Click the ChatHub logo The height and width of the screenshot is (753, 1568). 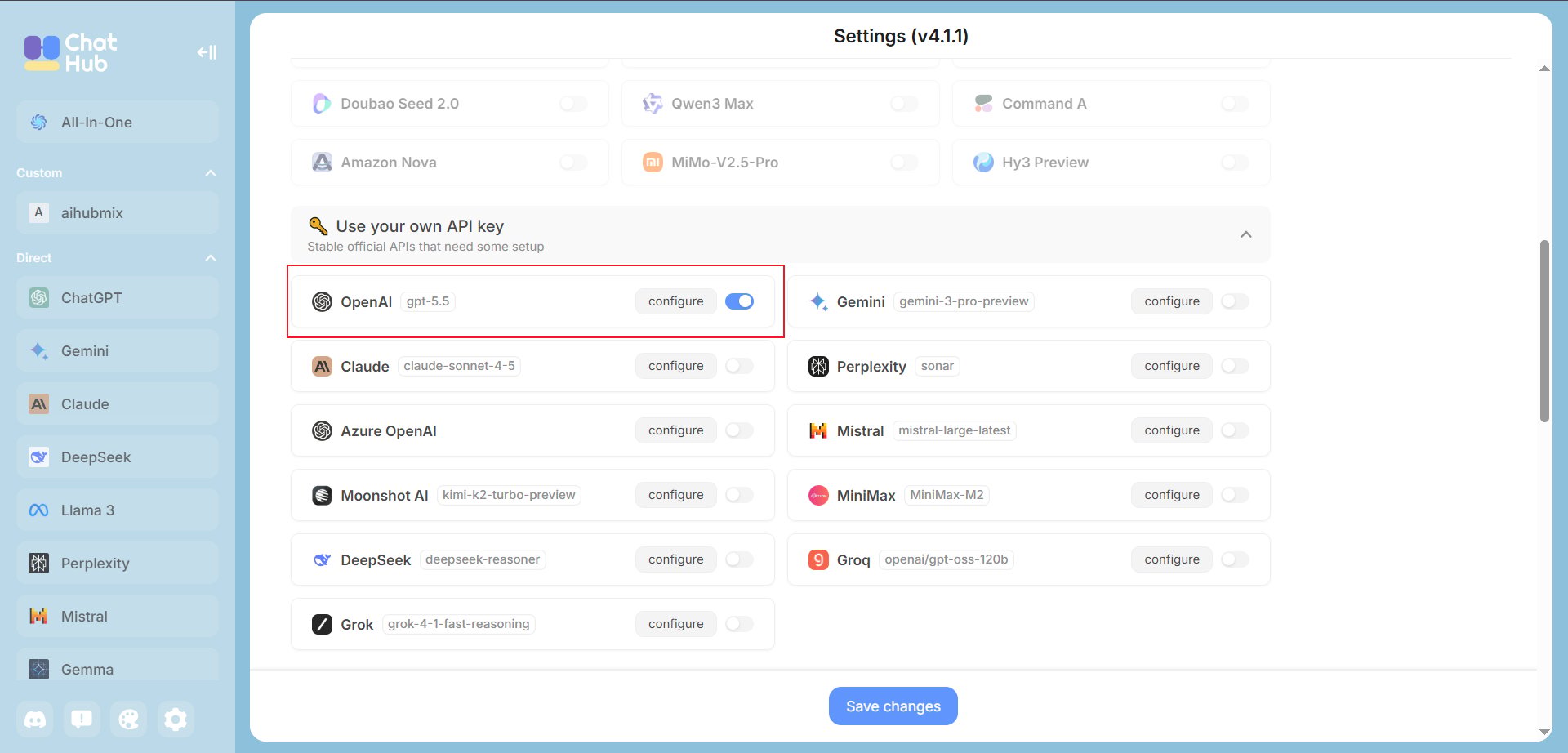click(70, 53)
